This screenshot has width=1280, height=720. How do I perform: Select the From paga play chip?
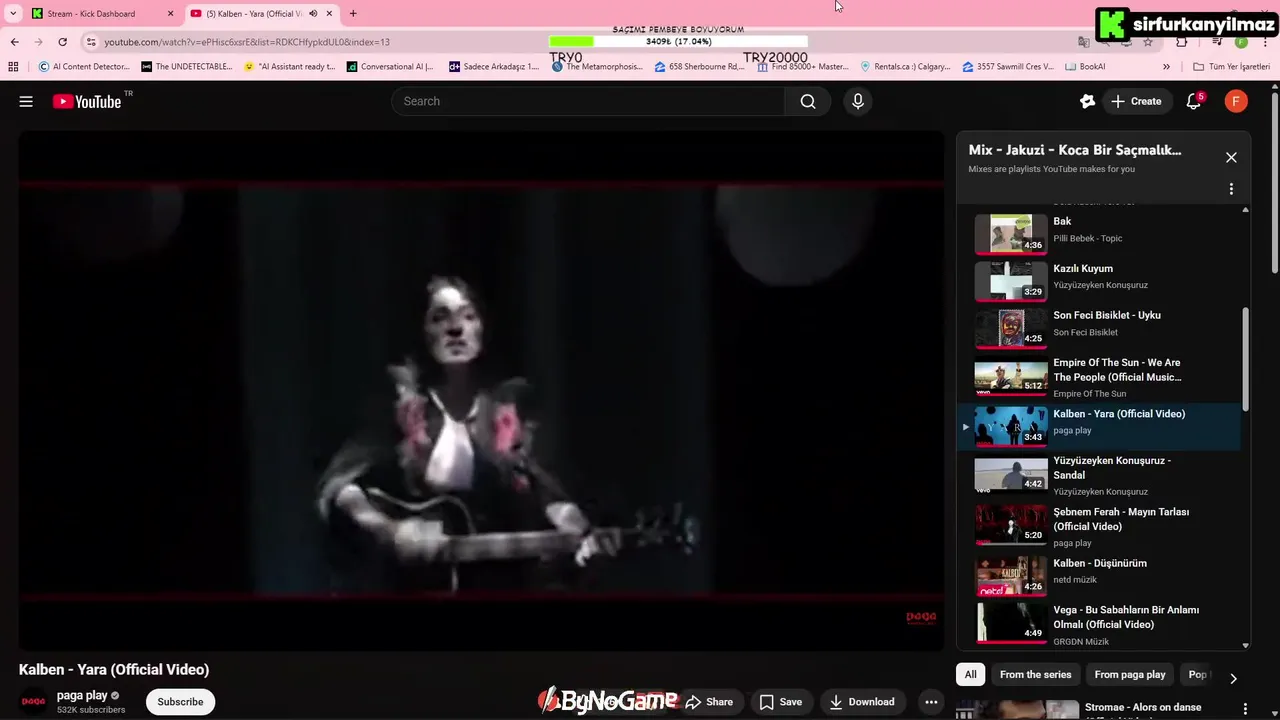1129,674
